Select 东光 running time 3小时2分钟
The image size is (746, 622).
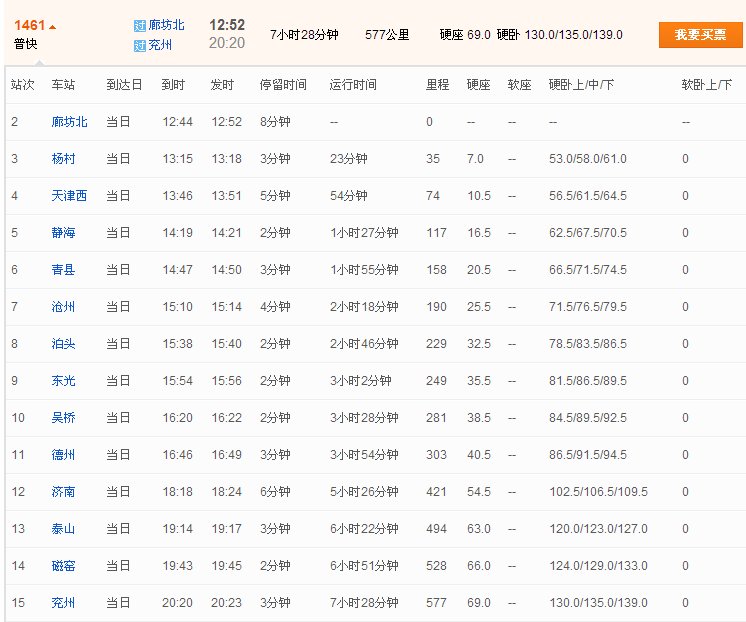pyautogui.click(x=361, y=381)
